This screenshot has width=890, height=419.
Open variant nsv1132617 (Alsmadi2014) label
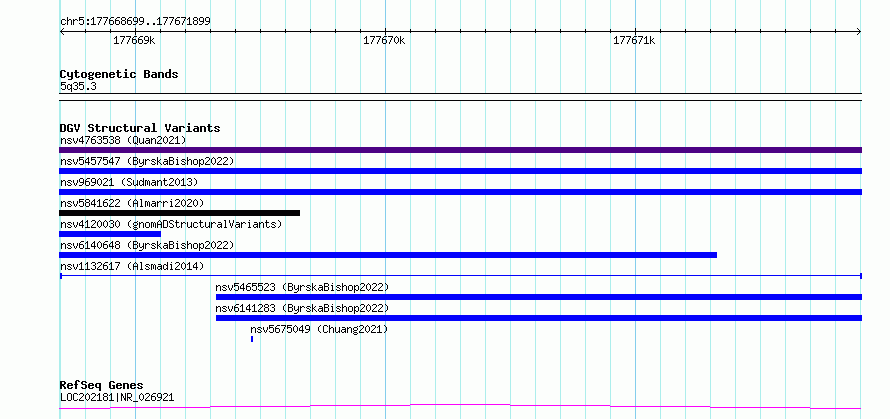(x=132, y=266)
